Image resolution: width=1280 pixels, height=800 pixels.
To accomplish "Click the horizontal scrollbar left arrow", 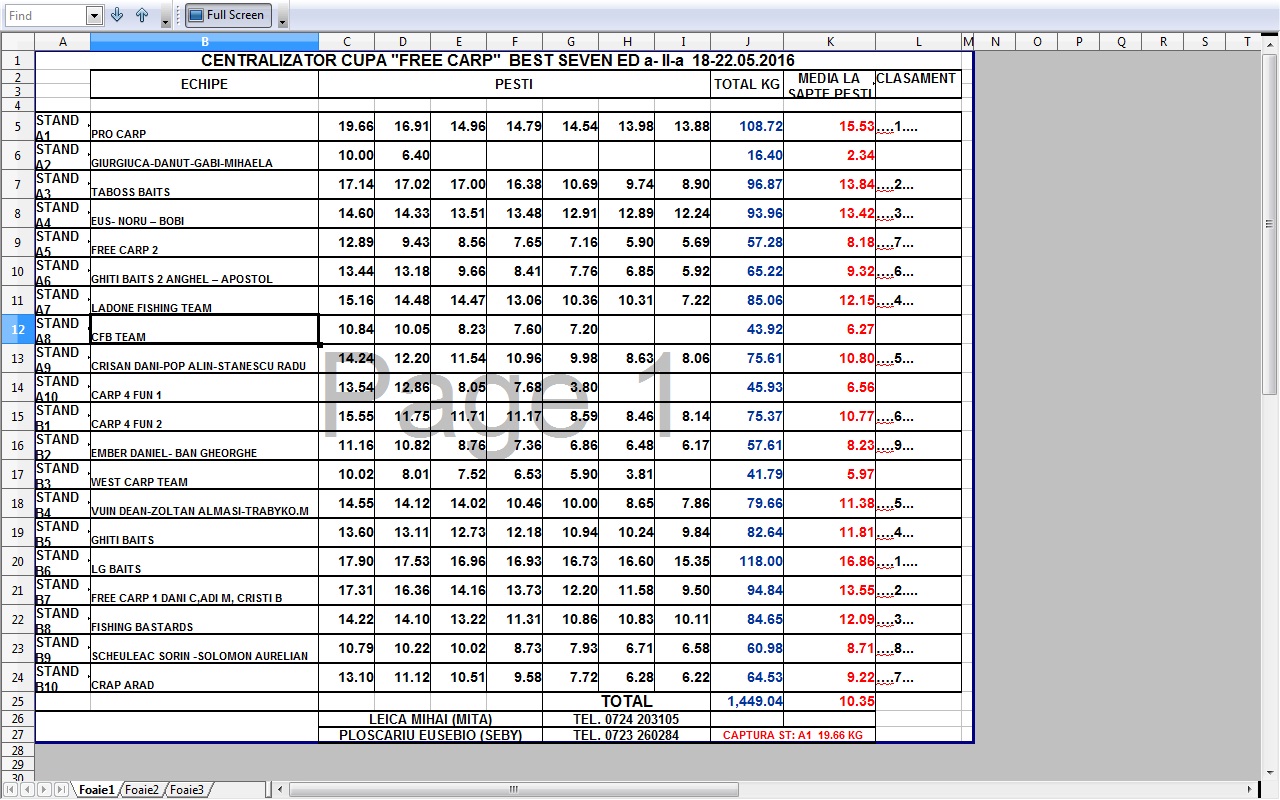I will (x=281, y=790).
